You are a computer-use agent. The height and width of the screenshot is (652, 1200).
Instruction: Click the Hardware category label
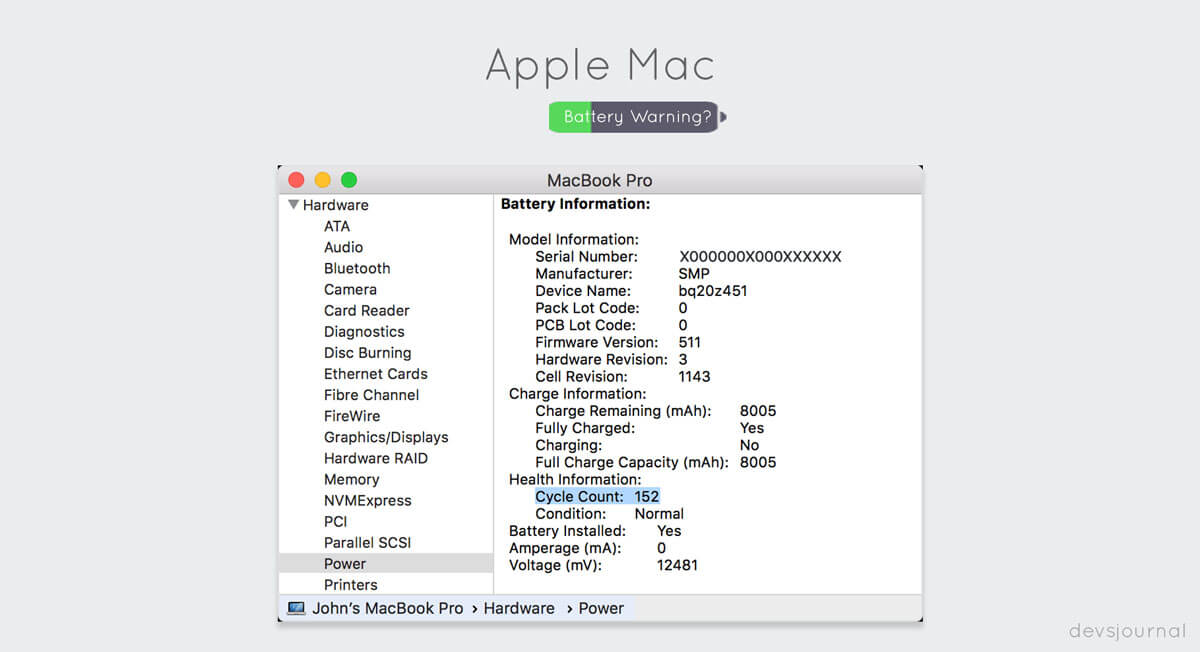click(x=335, y=205)
